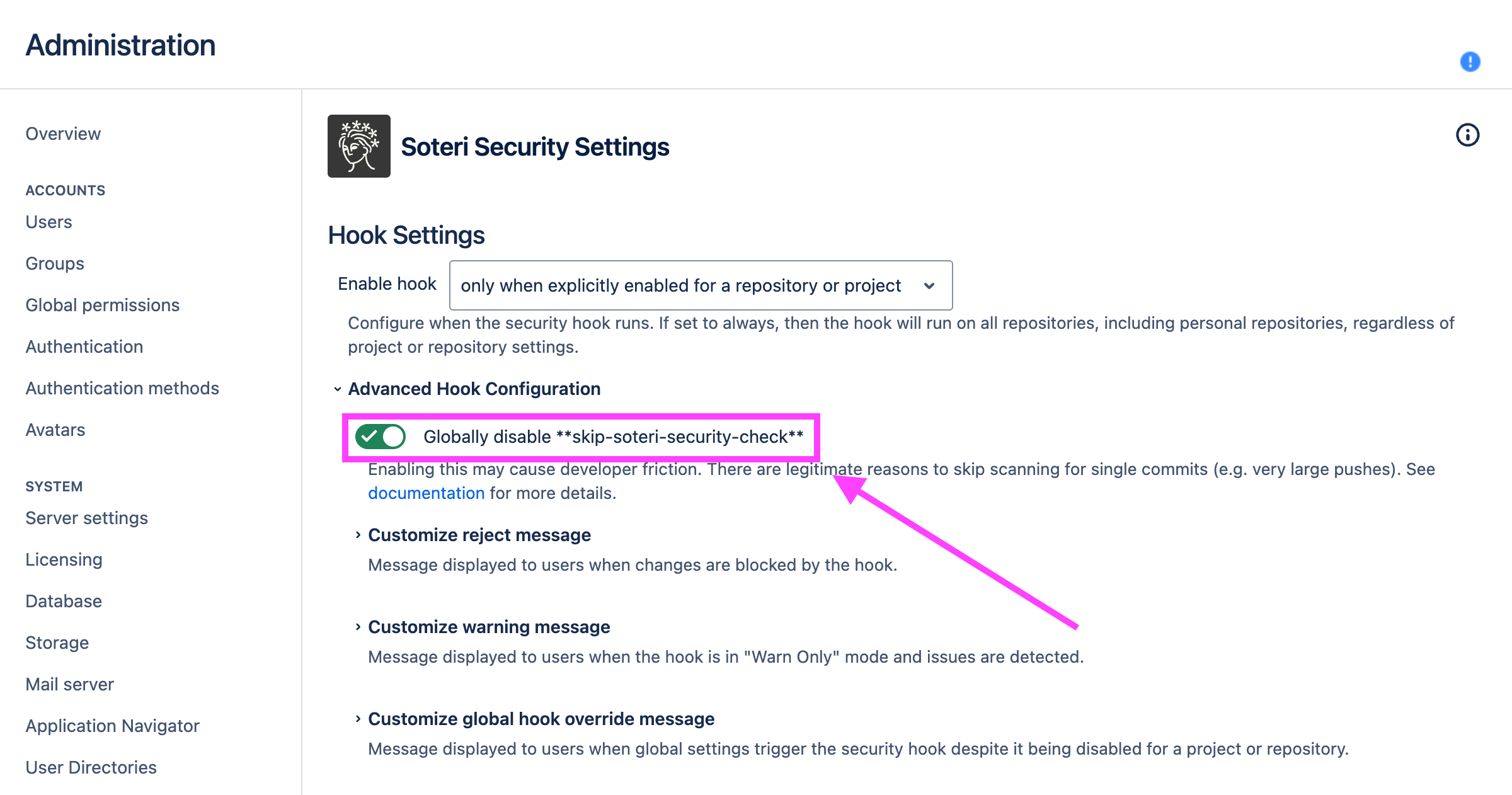Expand Customize global hook override message
Image resolution: width=1512 pixels, height=795 pixels.
point(541,719)
